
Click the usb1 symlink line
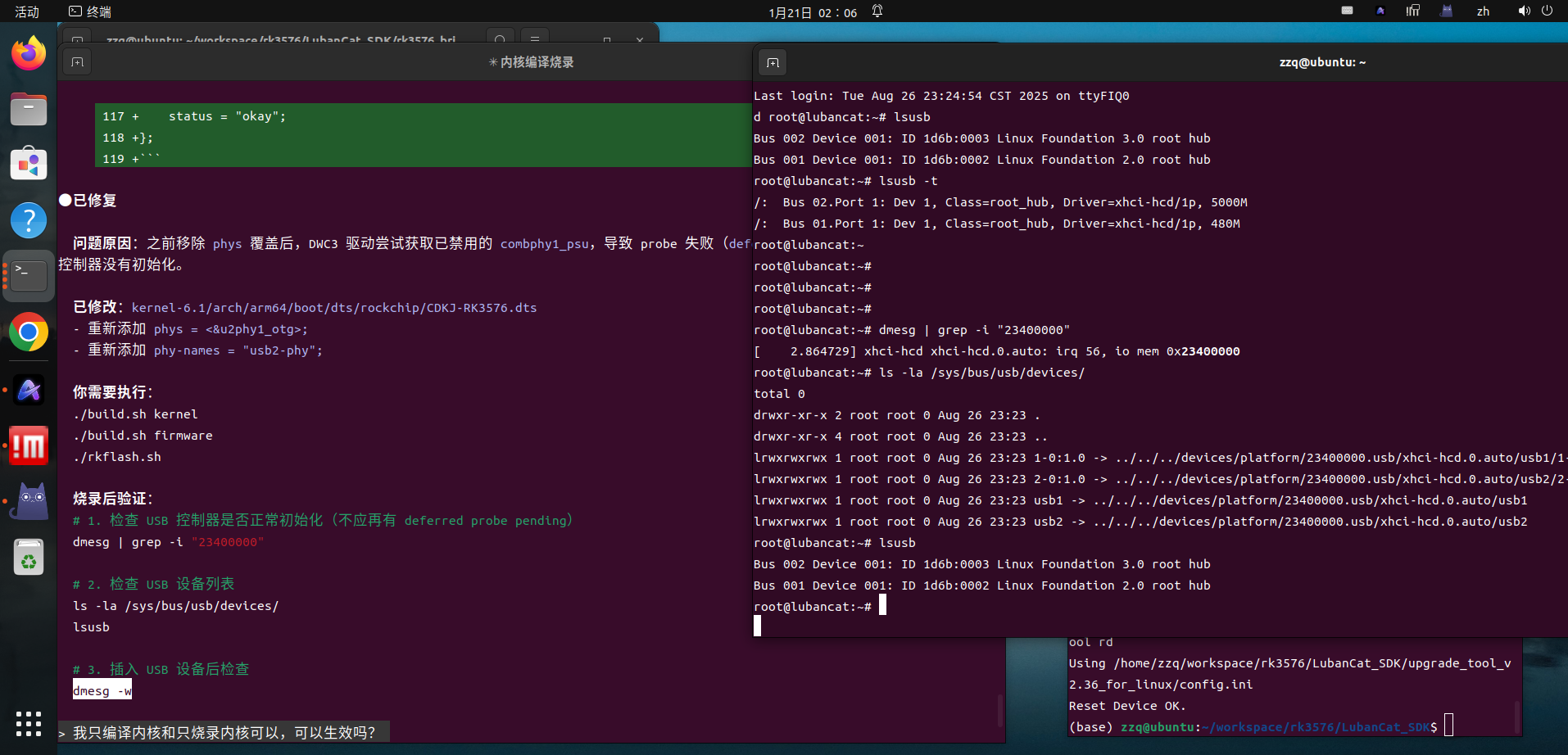pyautogui.click(x=1140, y=500)
